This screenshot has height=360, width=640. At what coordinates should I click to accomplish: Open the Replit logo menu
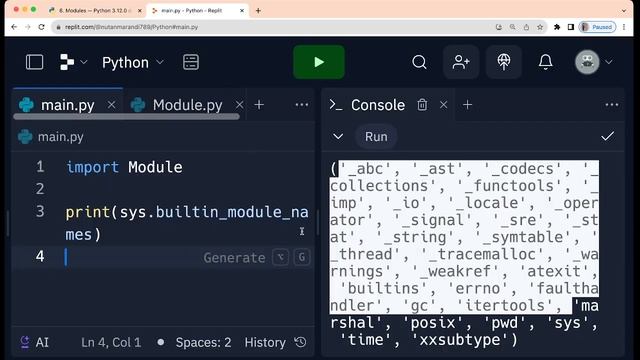(67, 62)
